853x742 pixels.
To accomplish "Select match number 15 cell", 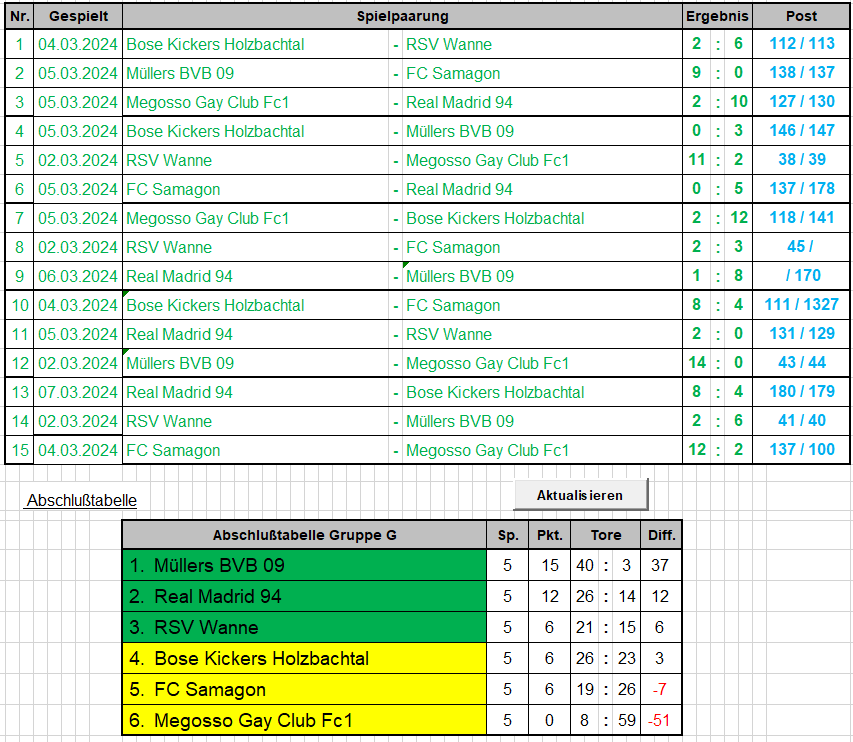I will pos(20,450).
